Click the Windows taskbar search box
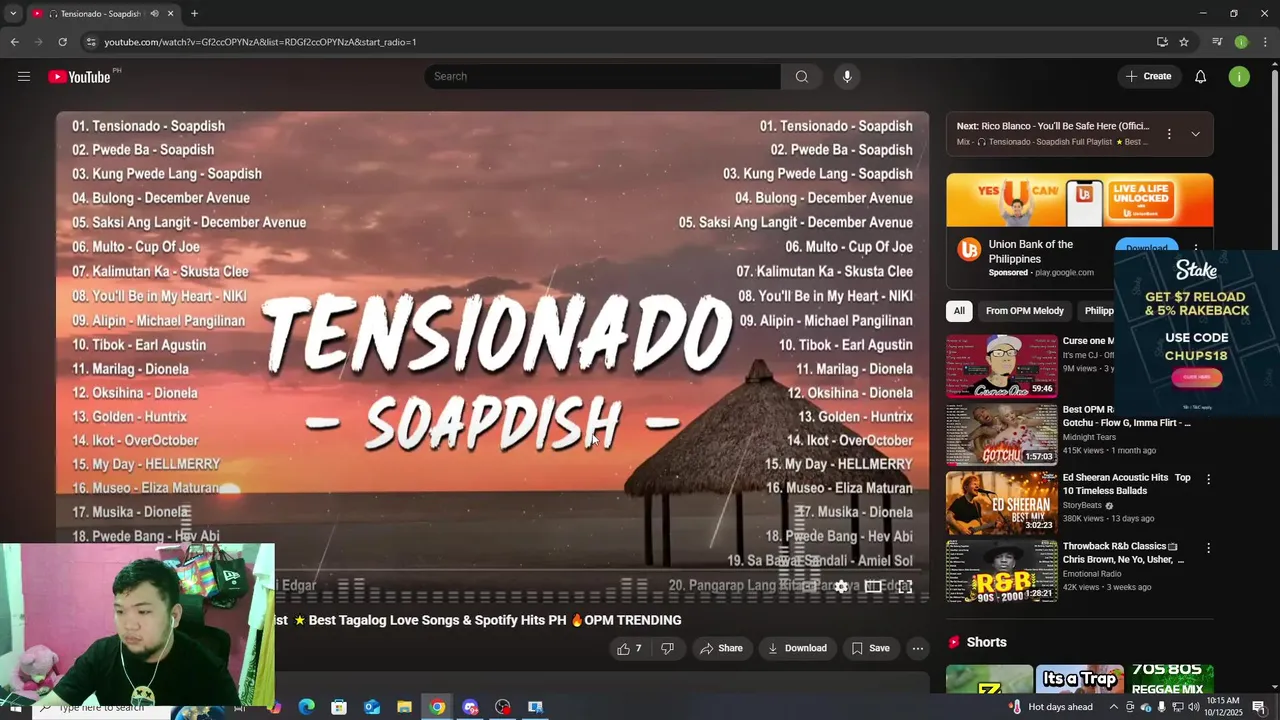The width and height of the screenshot is (1280, 720). (x=100, y=707)
